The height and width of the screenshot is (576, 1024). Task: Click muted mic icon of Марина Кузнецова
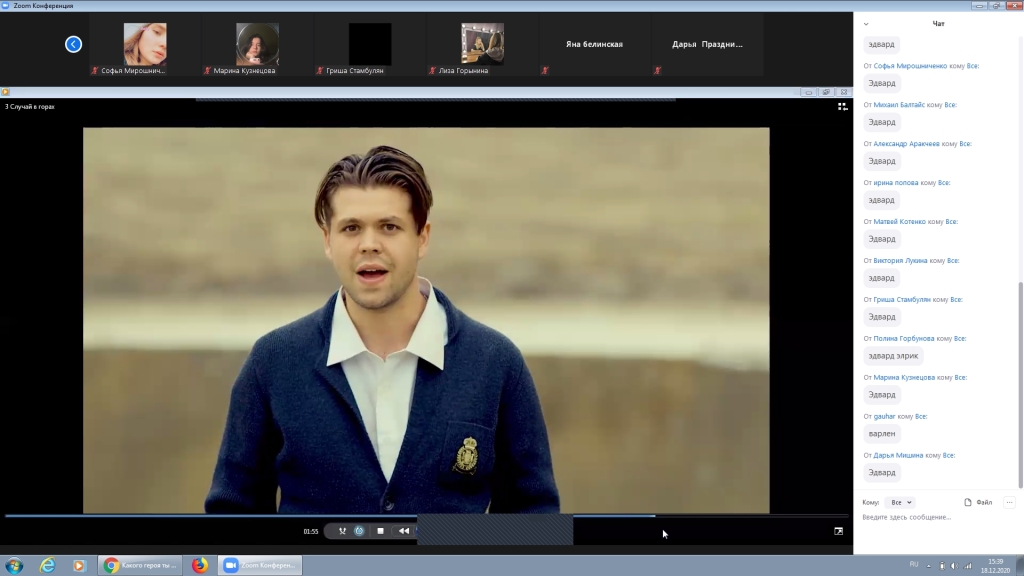click(207, 71)
